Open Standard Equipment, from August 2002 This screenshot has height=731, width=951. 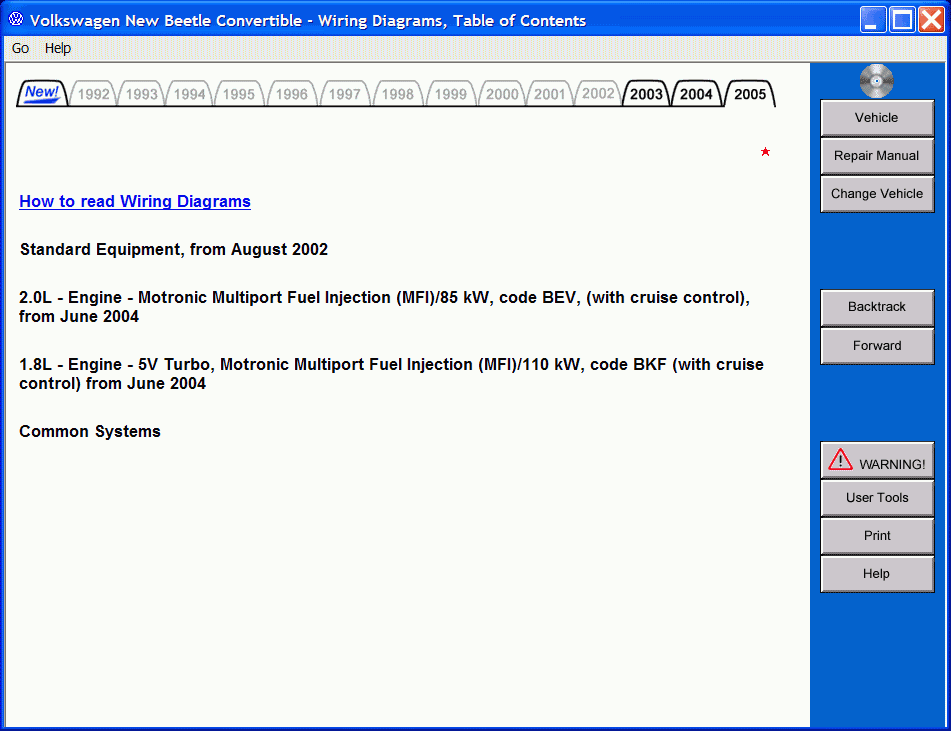173,249
